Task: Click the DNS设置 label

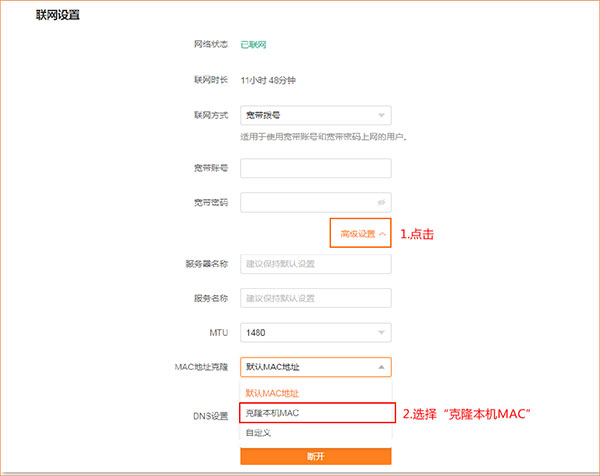Action: [211, 415]
